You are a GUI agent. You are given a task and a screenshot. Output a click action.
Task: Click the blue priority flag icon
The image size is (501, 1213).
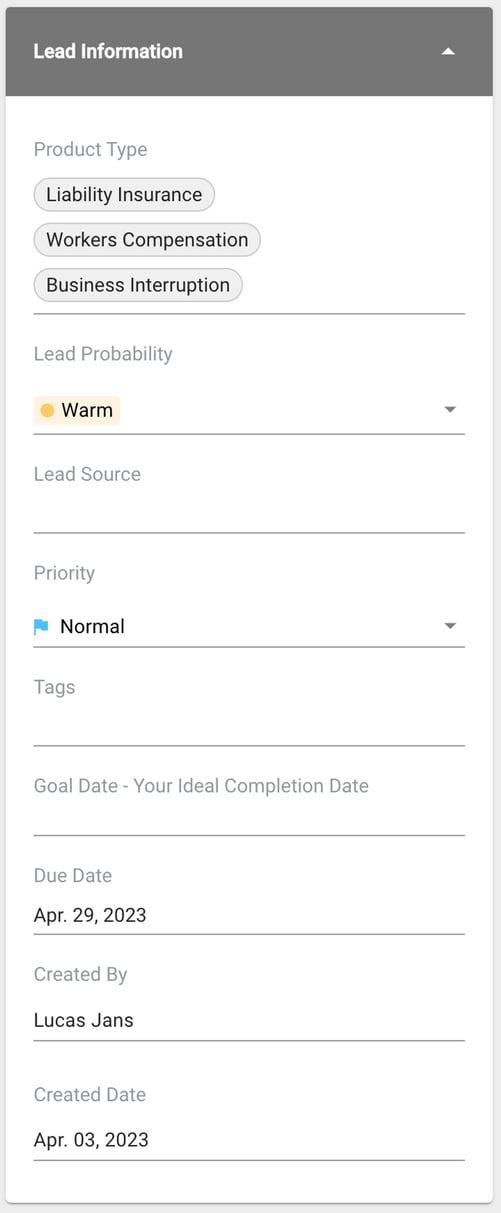(x=41, y=627)
